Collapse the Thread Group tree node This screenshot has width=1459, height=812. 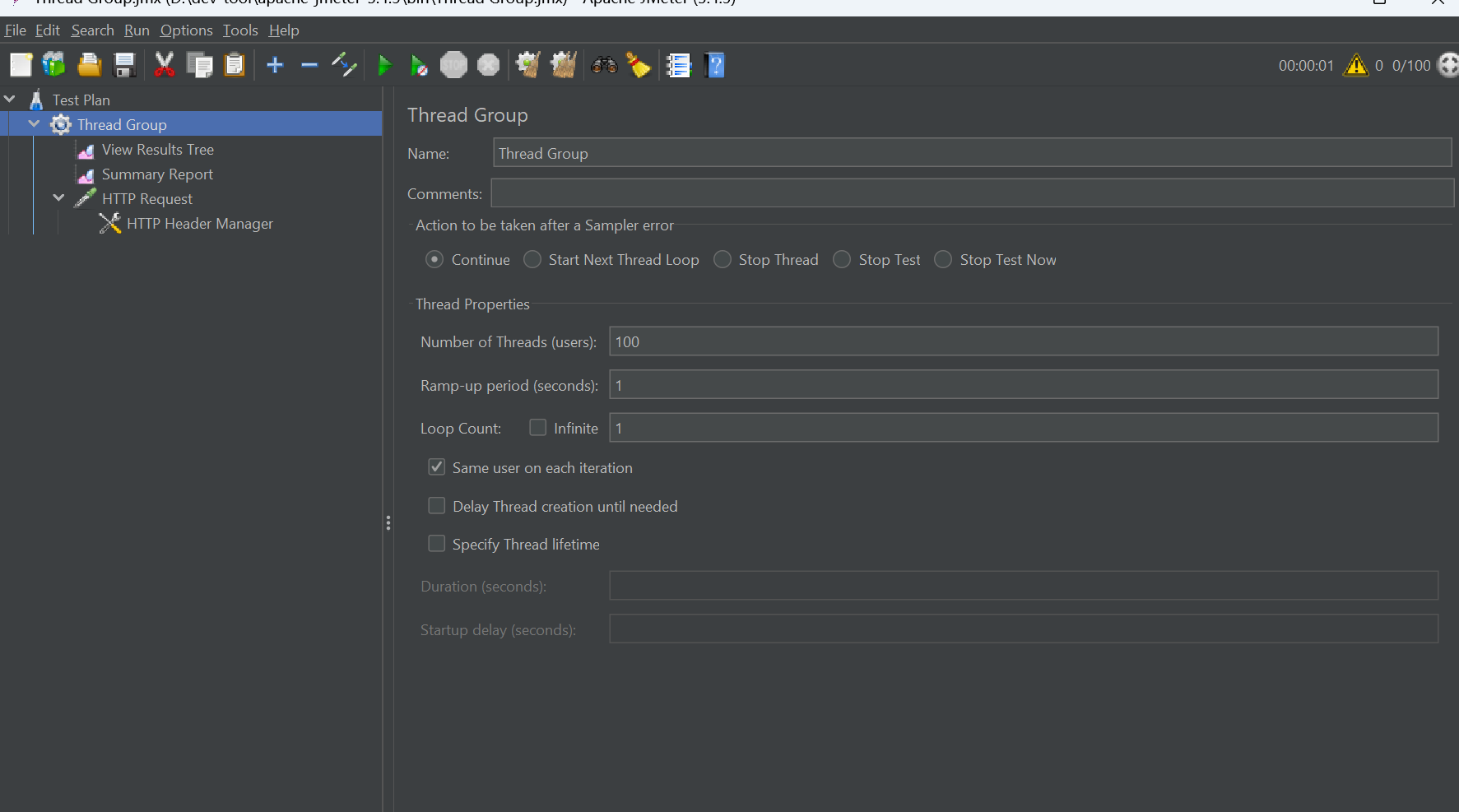(35, 124)
